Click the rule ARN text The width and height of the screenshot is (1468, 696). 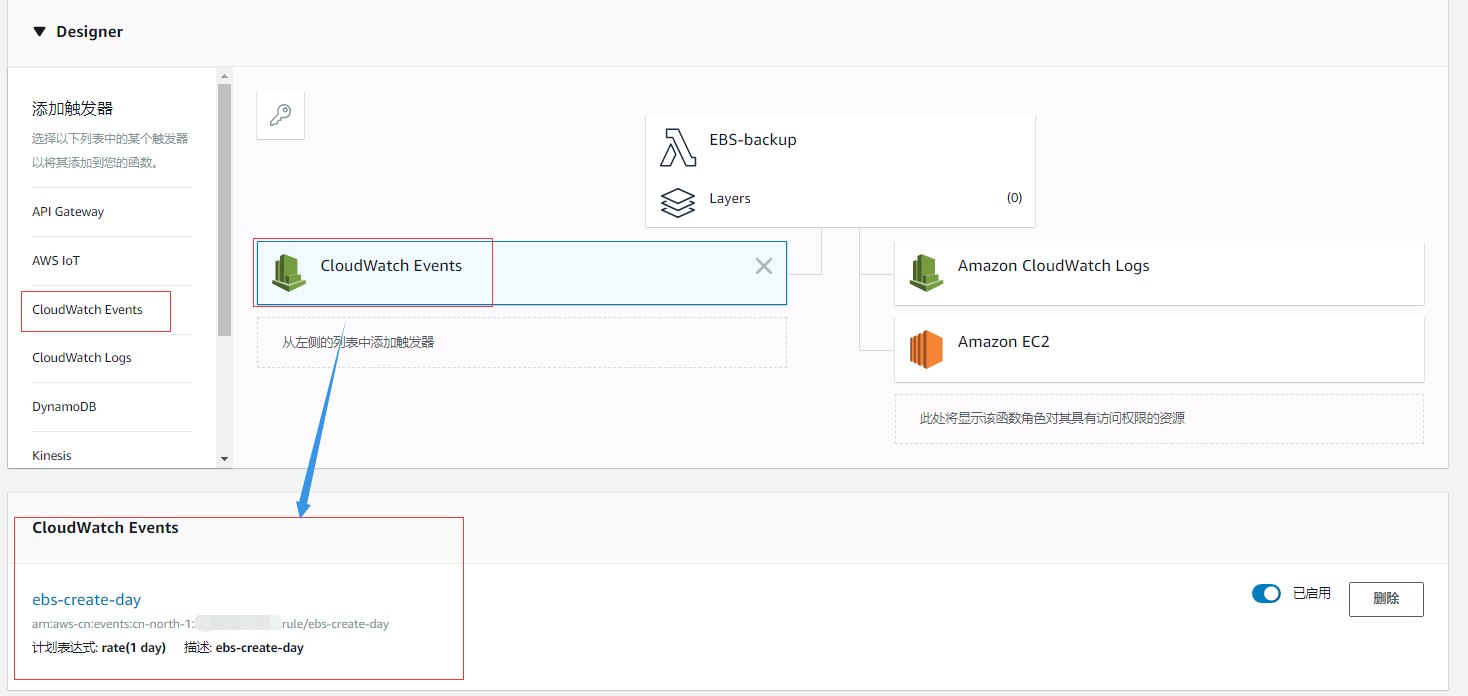tap(211, 624)
